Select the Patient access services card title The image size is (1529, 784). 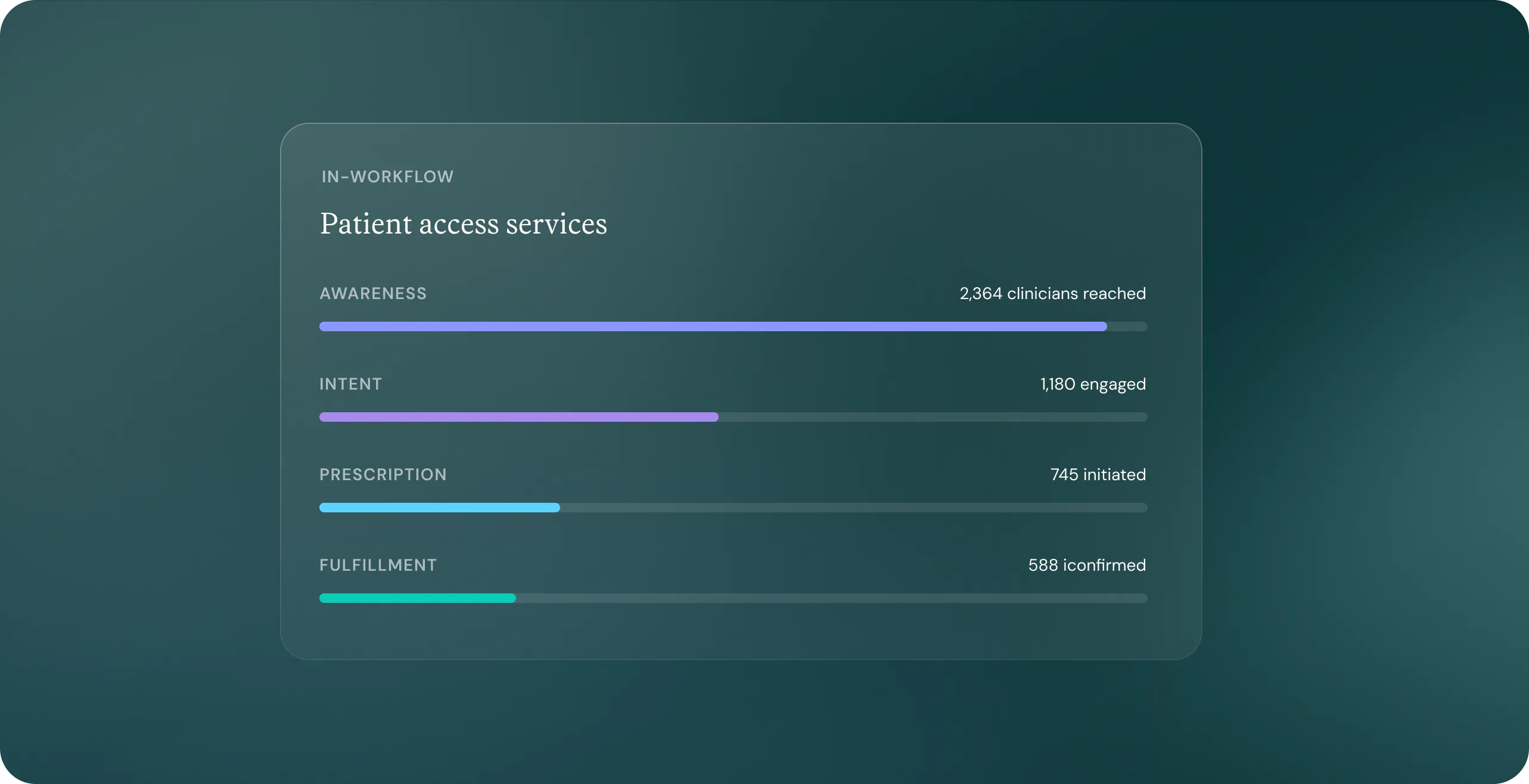[464, 223]
